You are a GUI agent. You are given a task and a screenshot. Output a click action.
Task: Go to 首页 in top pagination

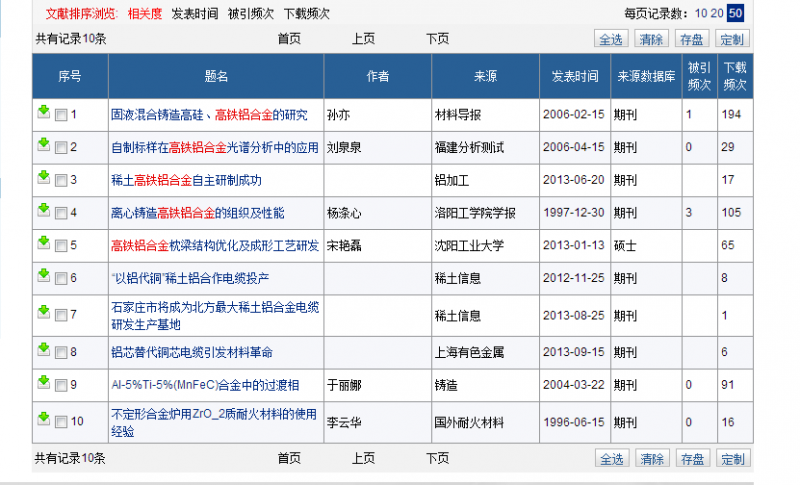coord(289,39)
